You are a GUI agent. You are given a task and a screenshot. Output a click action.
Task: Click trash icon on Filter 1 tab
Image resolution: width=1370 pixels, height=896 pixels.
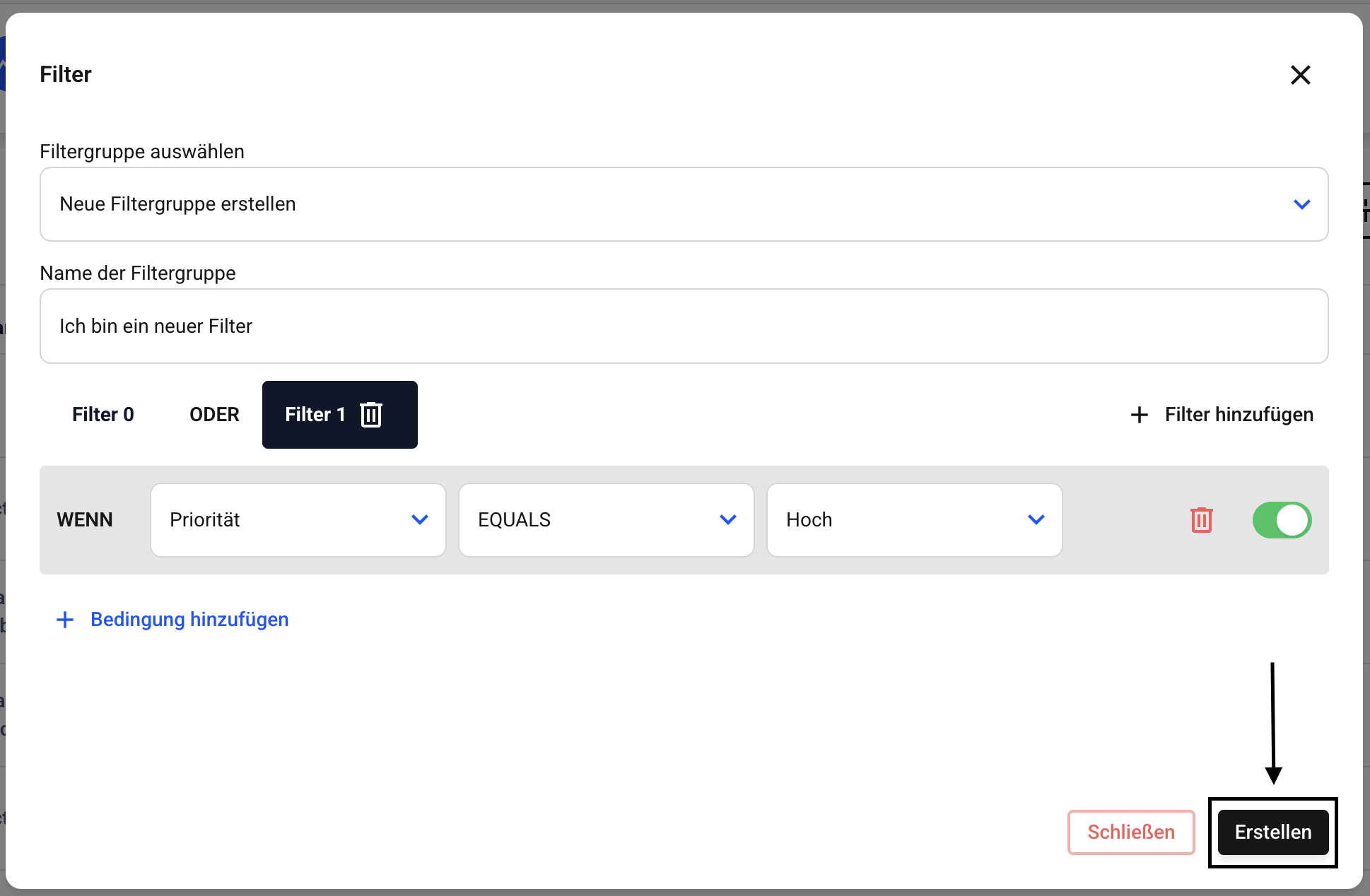371,415
